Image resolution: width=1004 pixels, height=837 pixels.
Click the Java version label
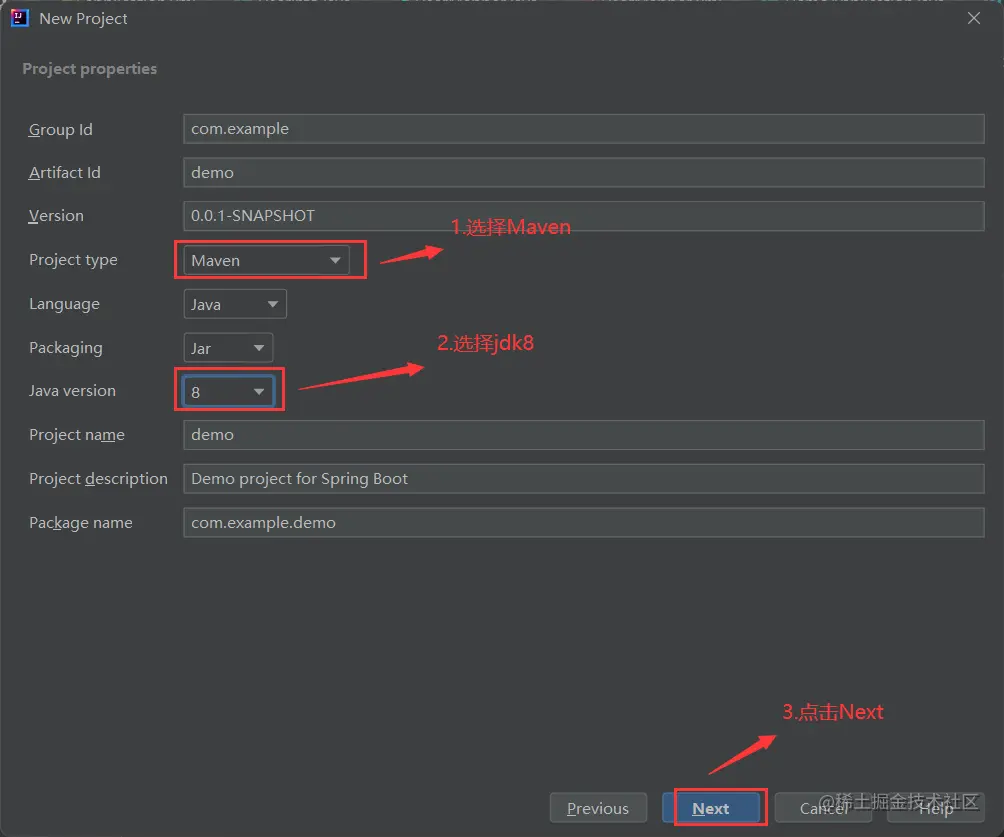pyautogui.click(x=72, y=391)
